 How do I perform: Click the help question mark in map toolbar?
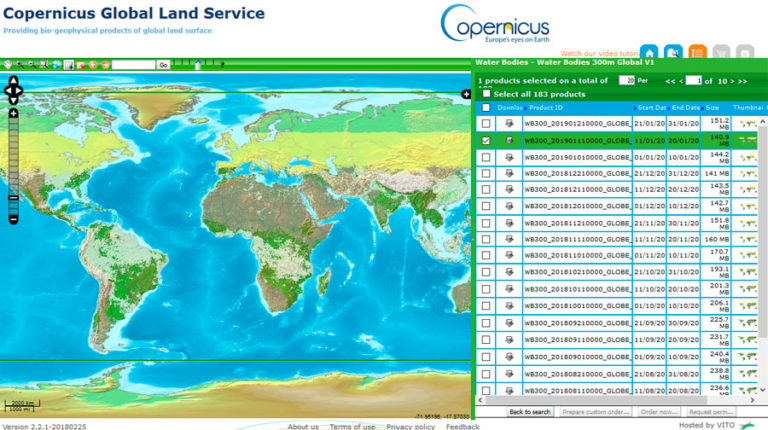click(x=222, y=64)
